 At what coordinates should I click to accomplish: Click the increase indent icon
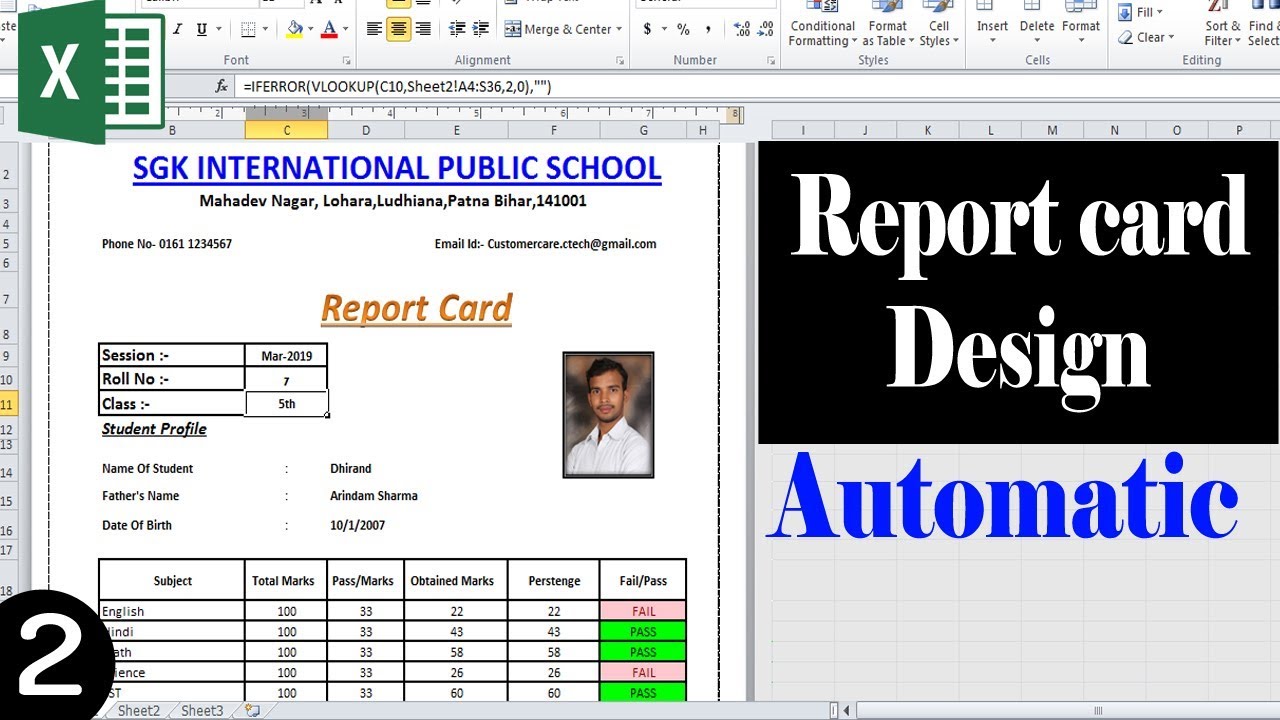pyautogui.click(x=482, y=29)
